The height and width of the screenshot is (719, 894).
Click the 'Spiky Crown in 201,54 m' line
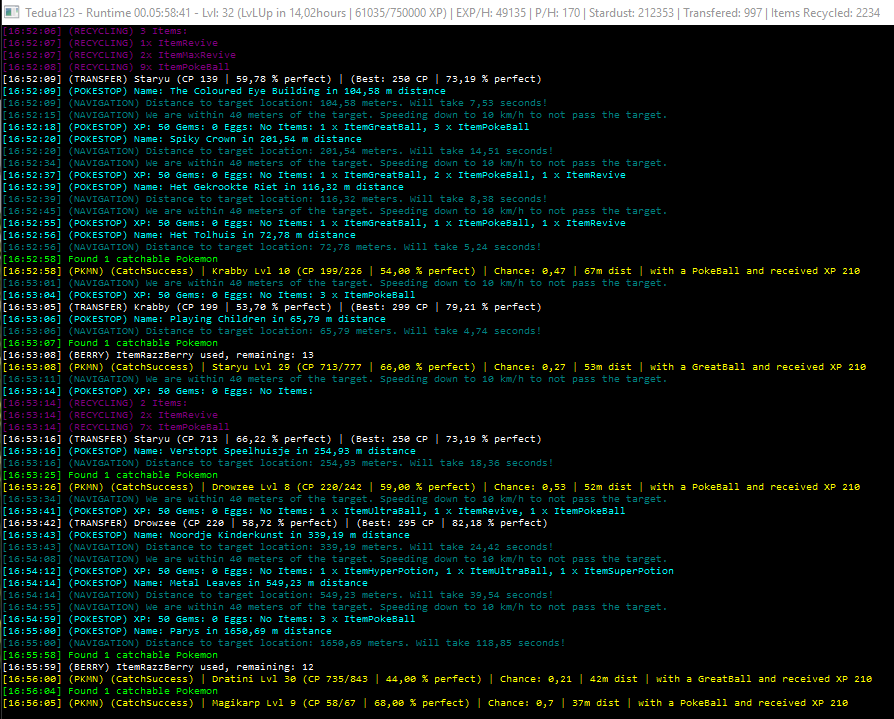tap(182, 139)
